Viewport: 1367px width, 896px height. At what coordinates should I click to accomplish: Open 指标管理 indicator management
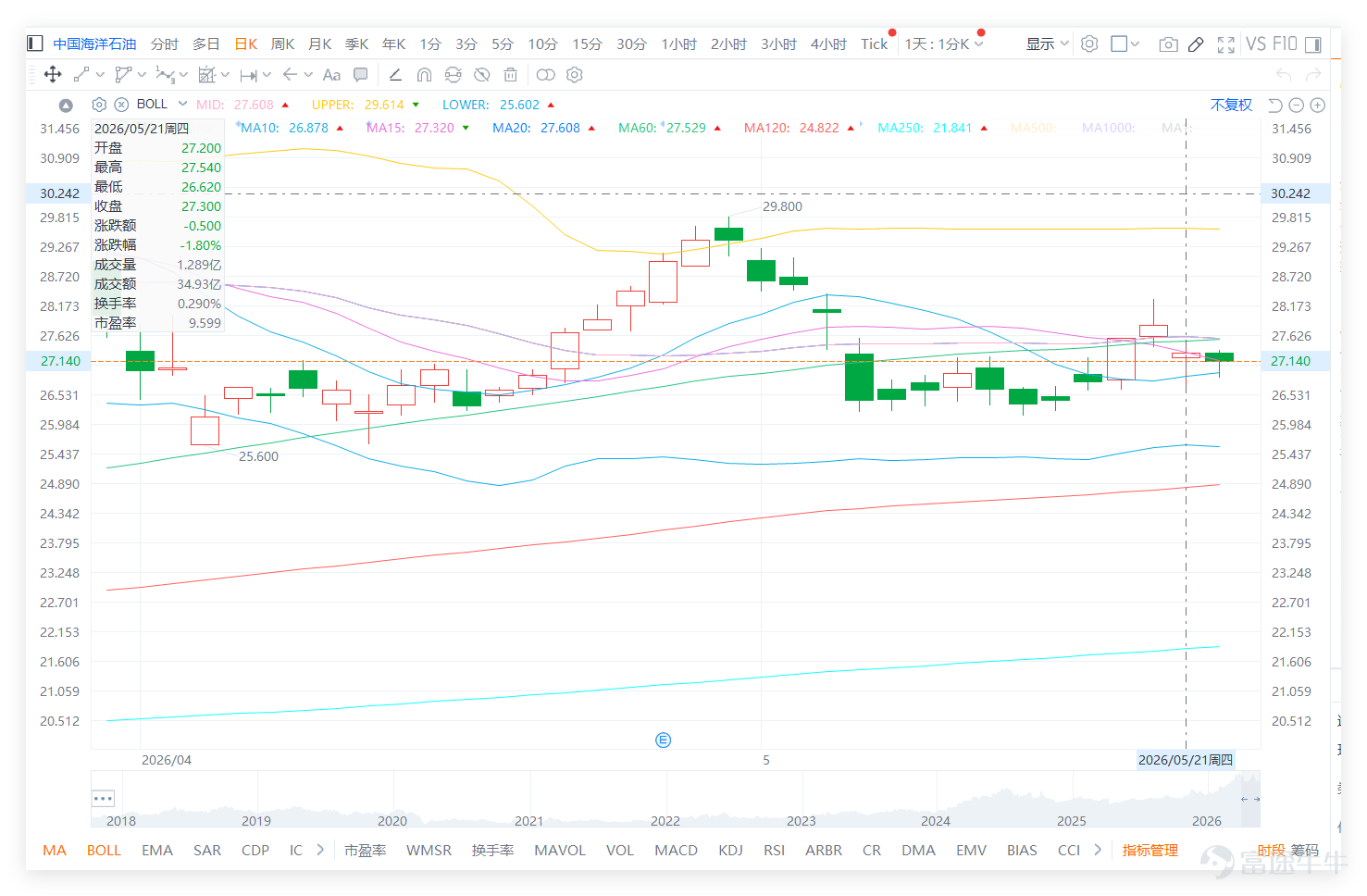[x=1150, y=850]
